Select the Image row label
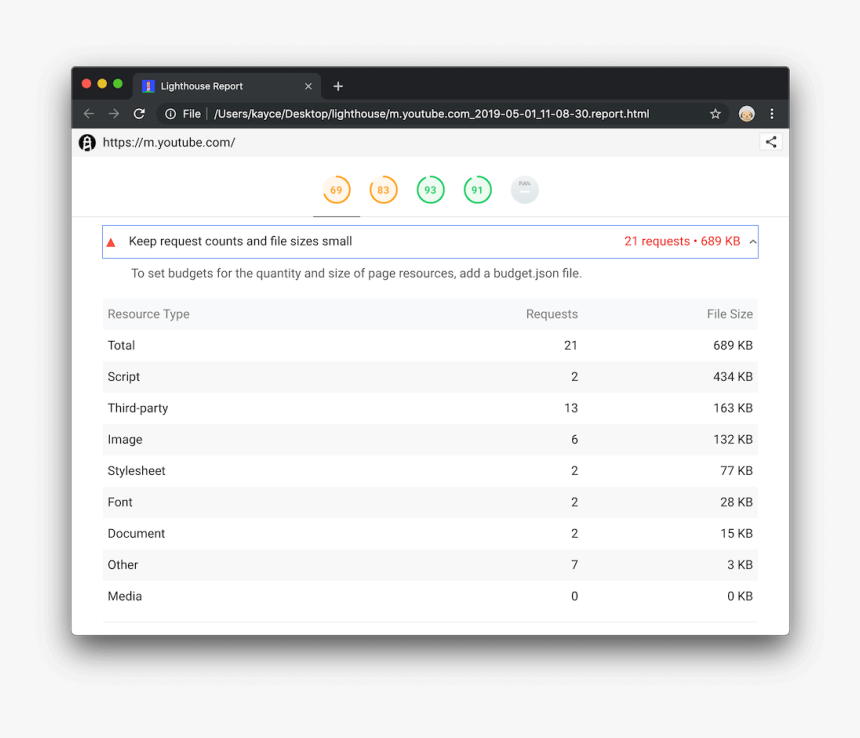Viewport: 860px width, 738px height. (x=125, y=439)
